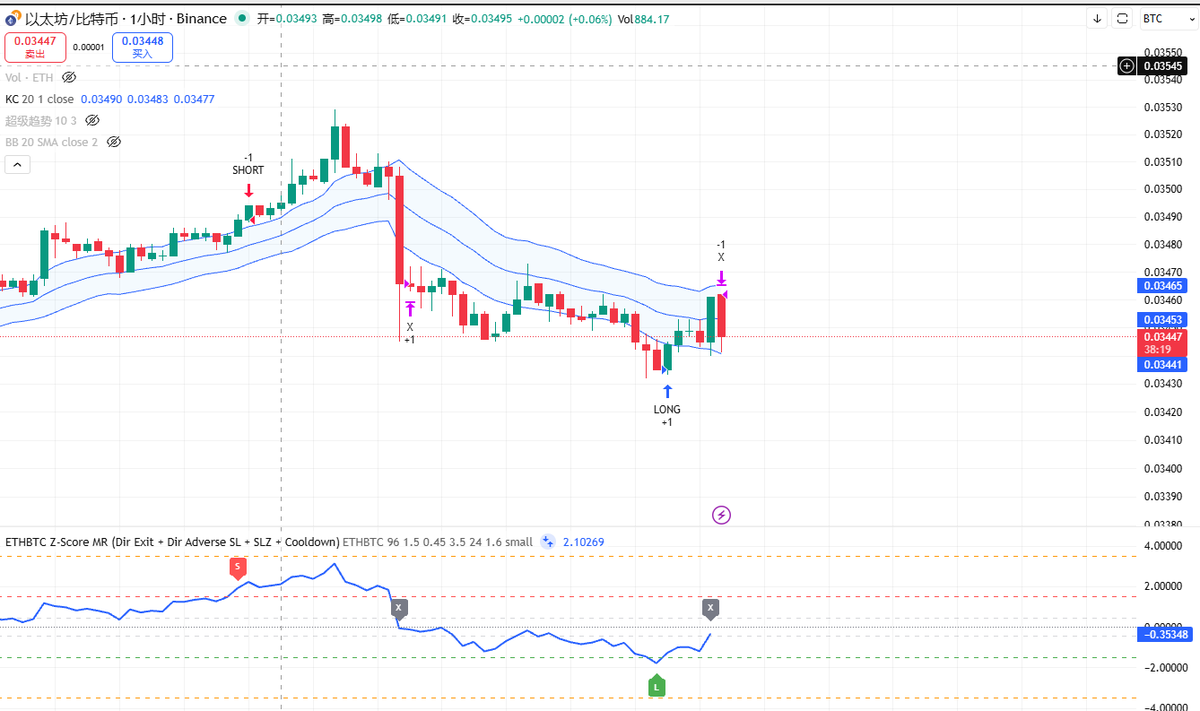Click the 0.03441 blue price tag

pyautogui.click(x=1162, y=365)
